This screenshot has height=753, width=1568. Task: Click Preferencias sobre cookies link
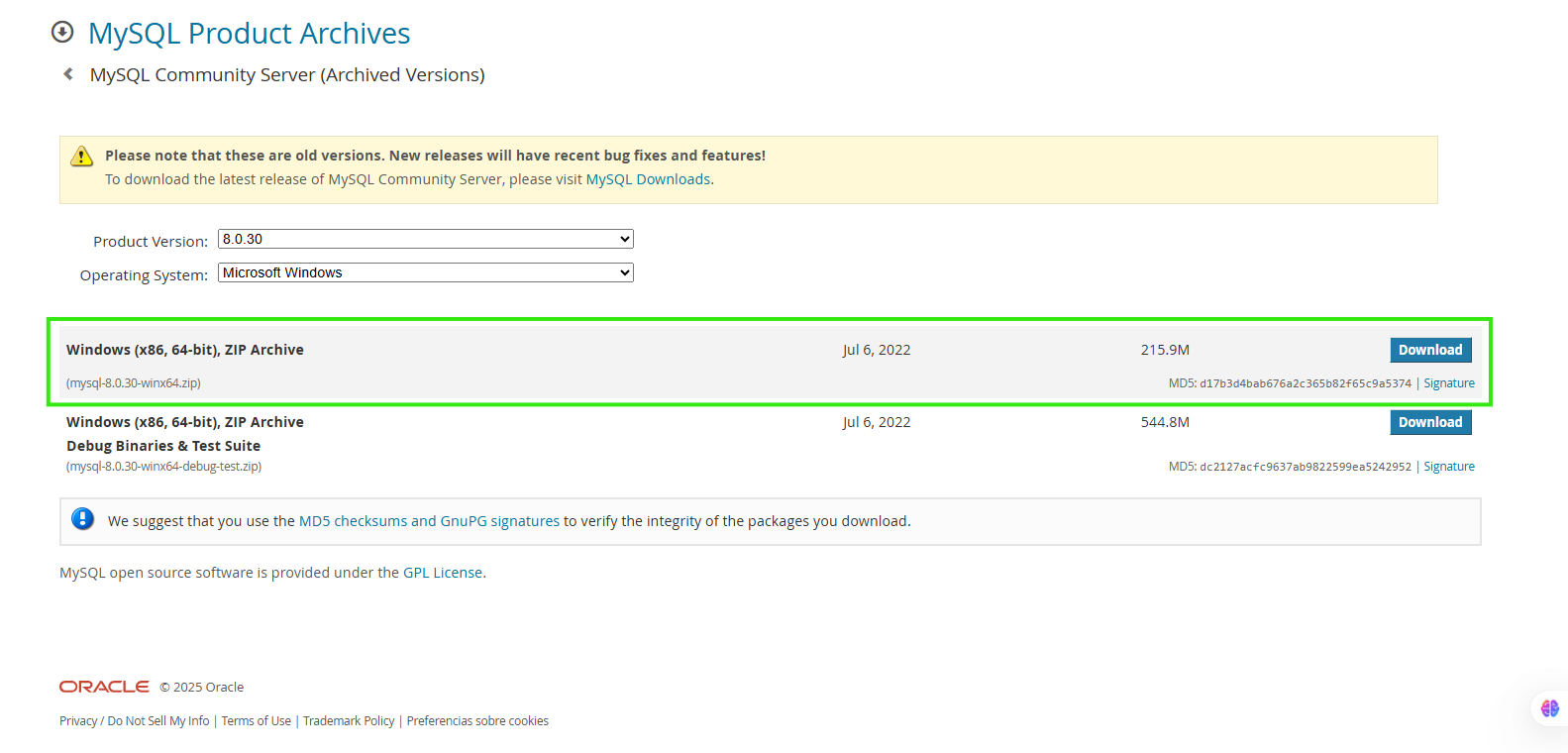pyautogui.click(x=477, y=721)
